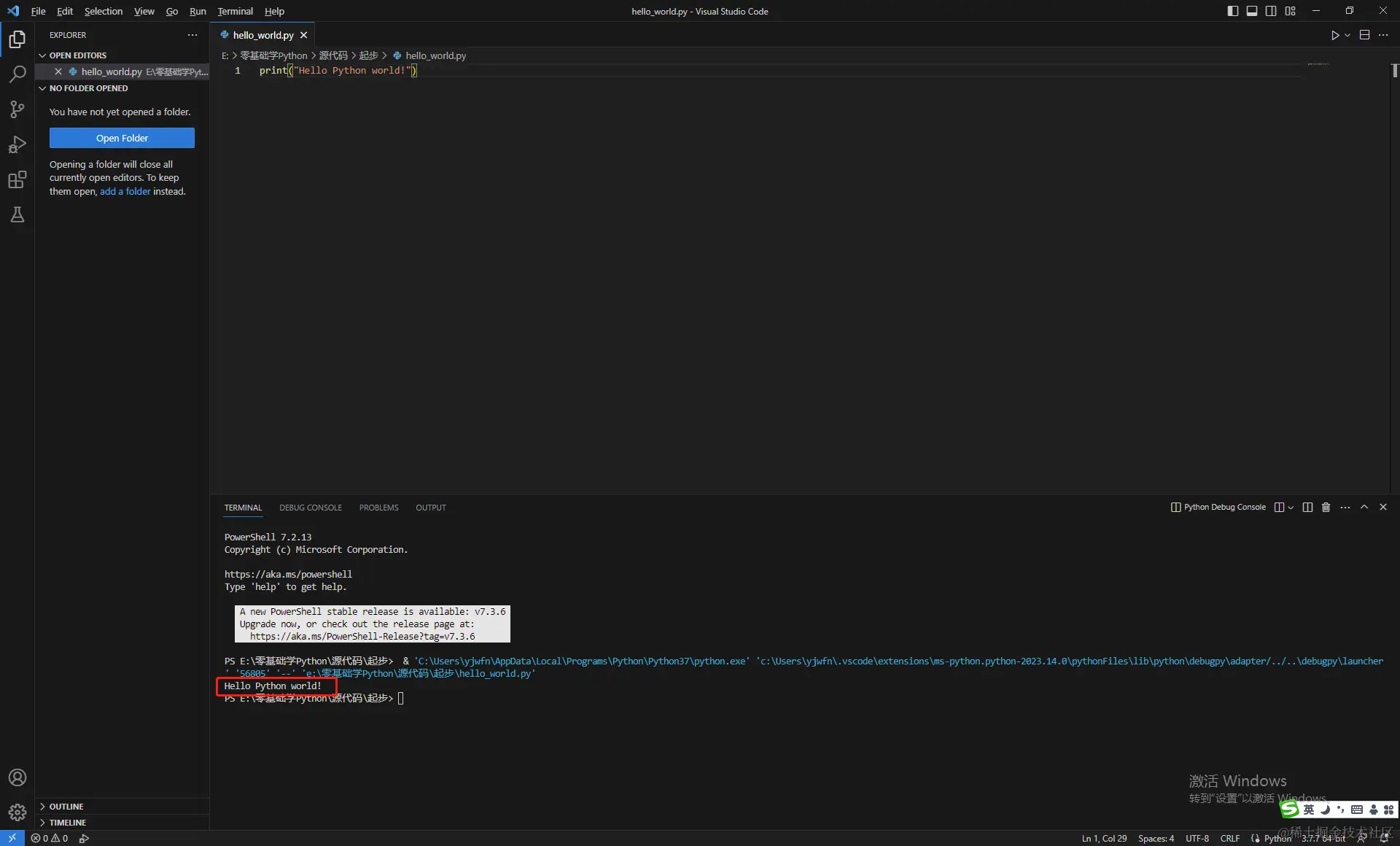Click the Split Editor Right icon

pyautogui.click(x=1364, y=35)
